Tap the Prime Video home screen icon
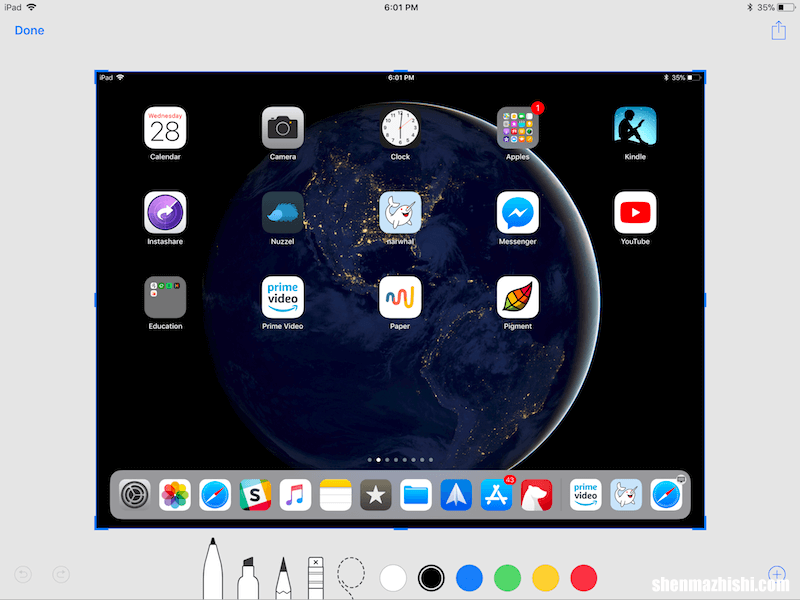800x600 pixels. coord(283,297)
